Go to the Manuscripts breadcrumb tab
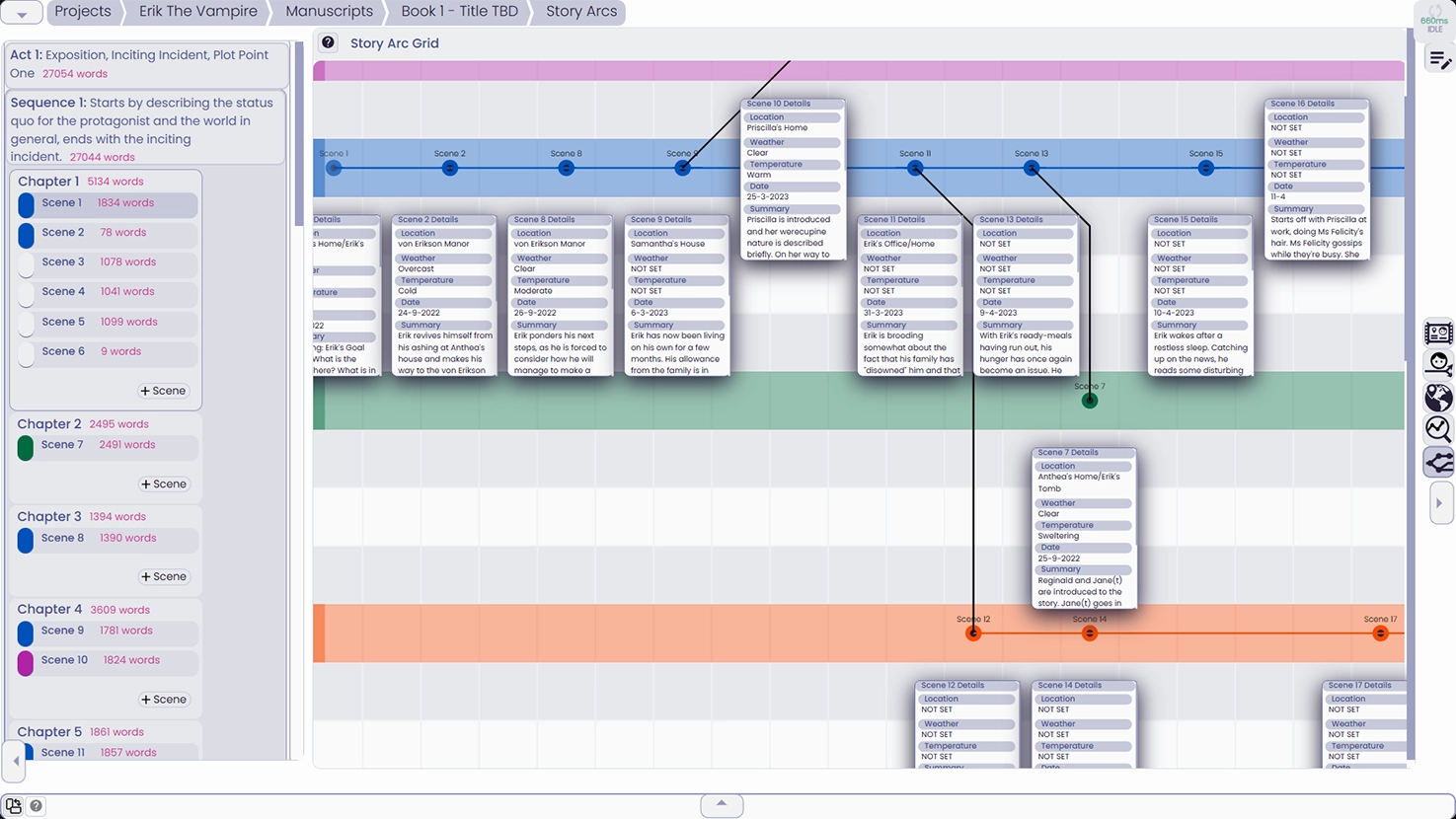The width and height of the screenshot is (1456, 819). (329, 12)
